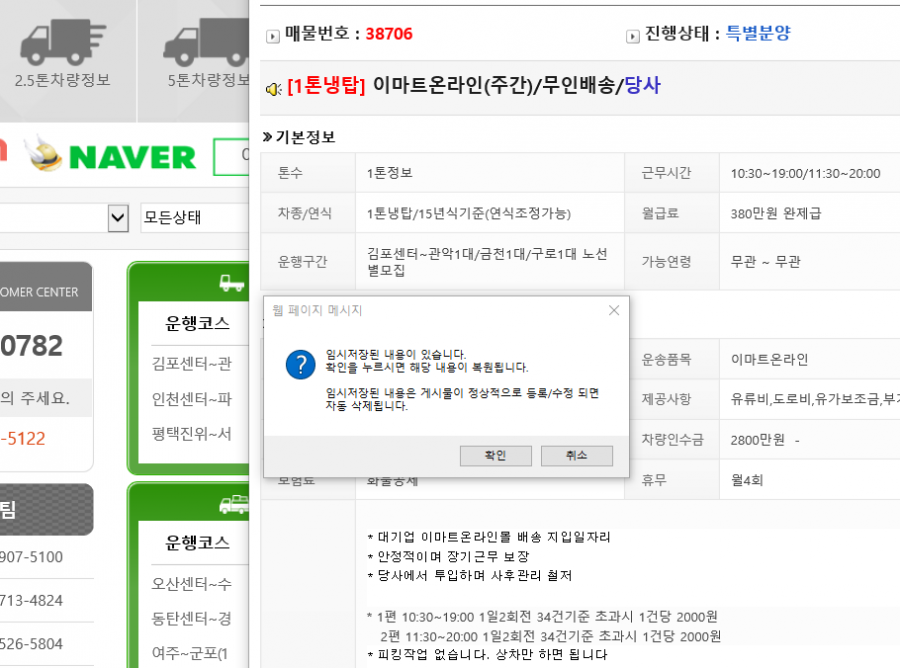Select the 월4회 days-off cell
Screen dimensions: 900x668
pyautogui.click(x=809, y=480)
